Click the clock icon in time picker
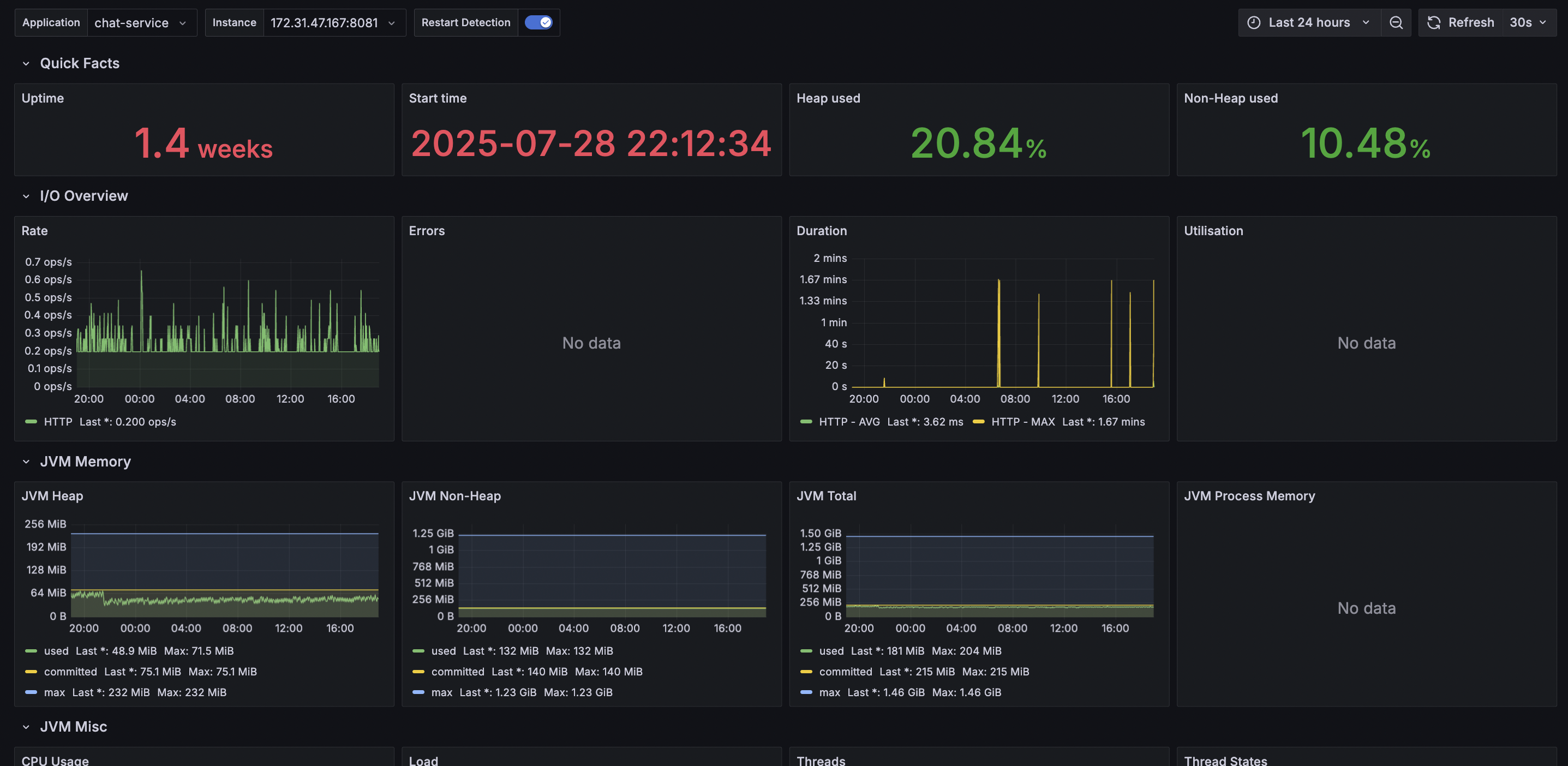This screenshot has width=1568, height=766. coord(1254,22)
